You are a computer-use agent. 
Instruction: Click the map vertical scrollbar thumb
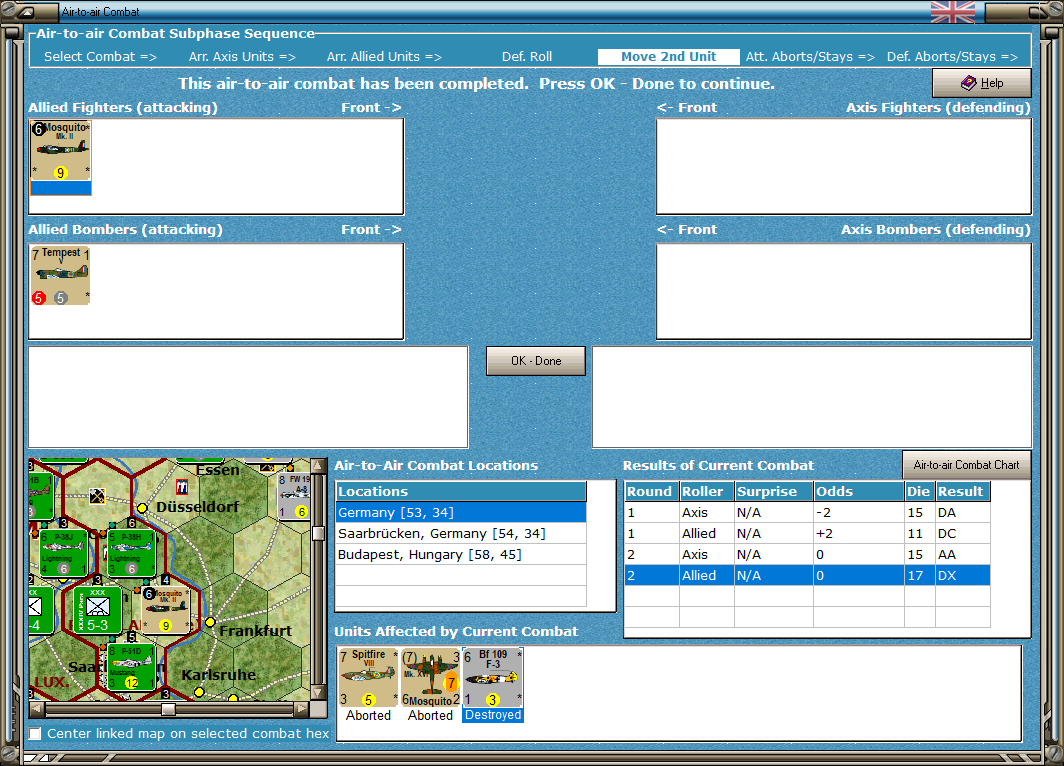[x=318, y=533]
